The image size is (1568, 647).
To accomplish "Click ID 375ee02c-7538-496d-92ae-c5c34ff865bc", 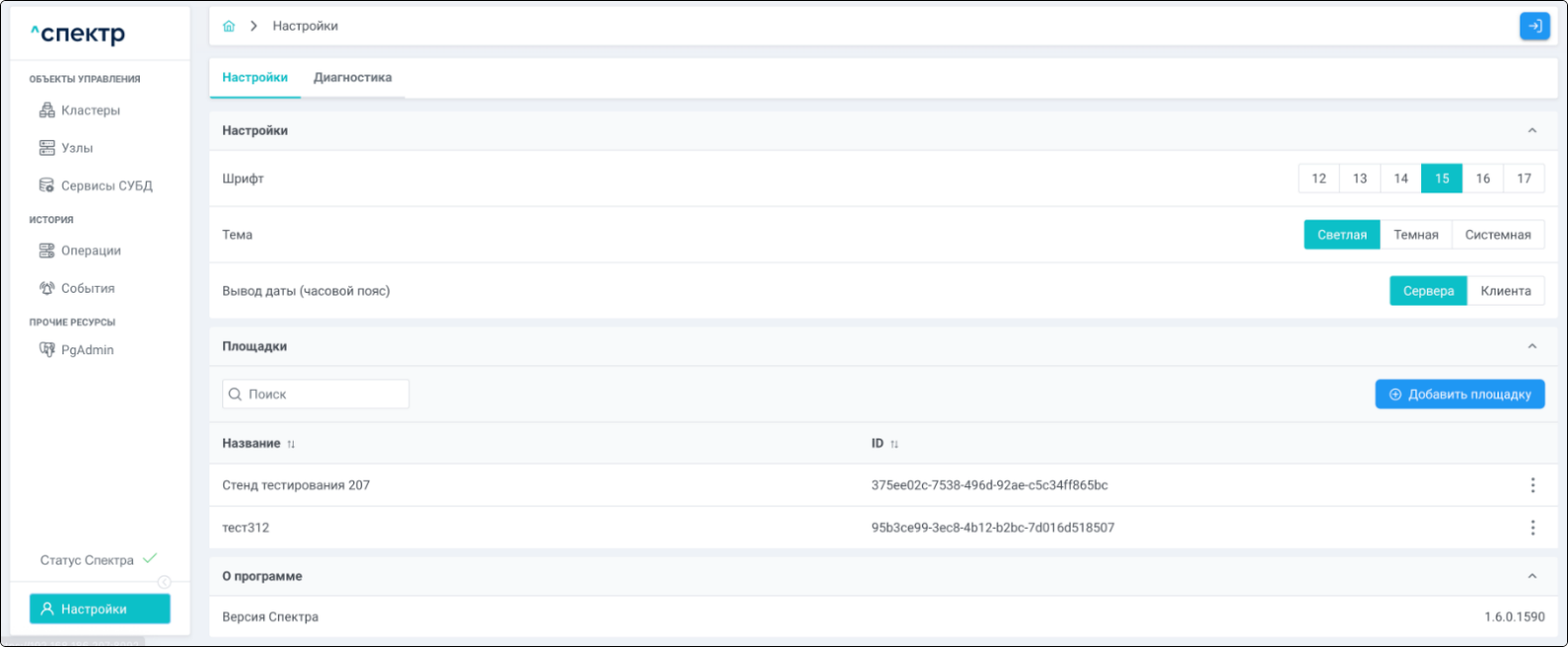I will [x=989, y=485].
